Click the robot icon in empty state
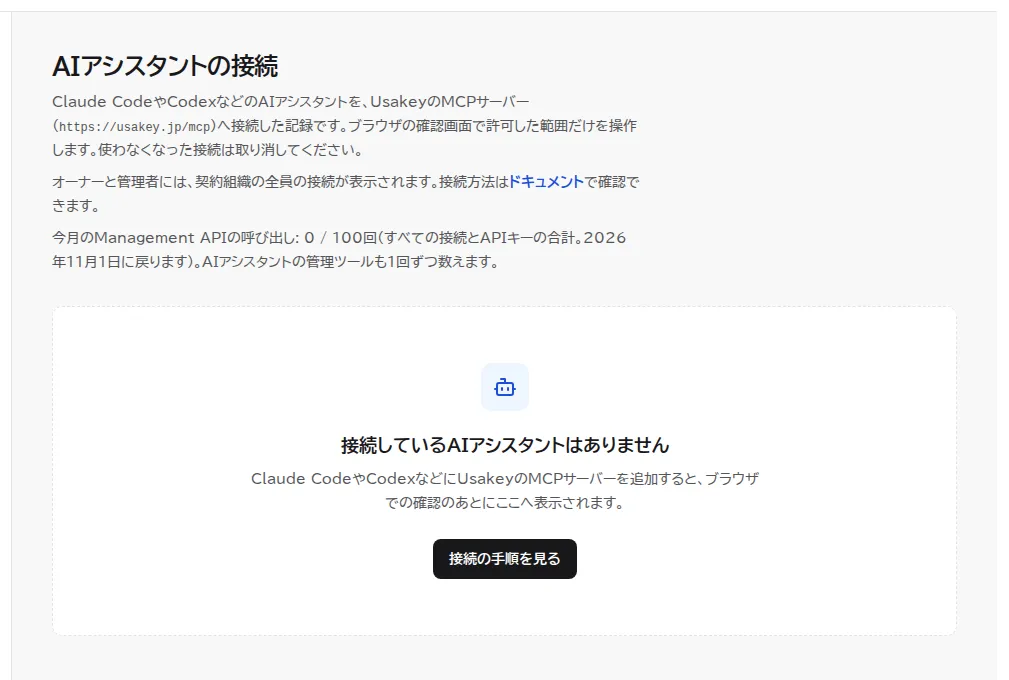The image size is (1009, 680). click(504, 387)
